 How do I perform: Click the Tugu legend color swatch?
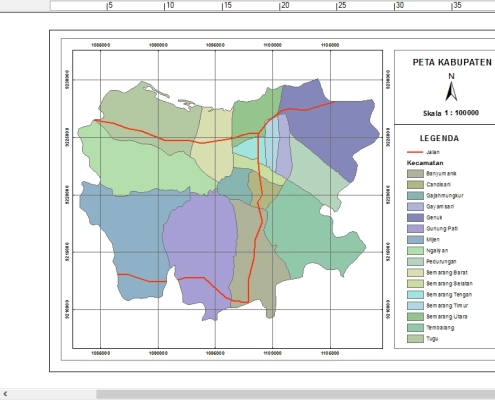(415, 339)
